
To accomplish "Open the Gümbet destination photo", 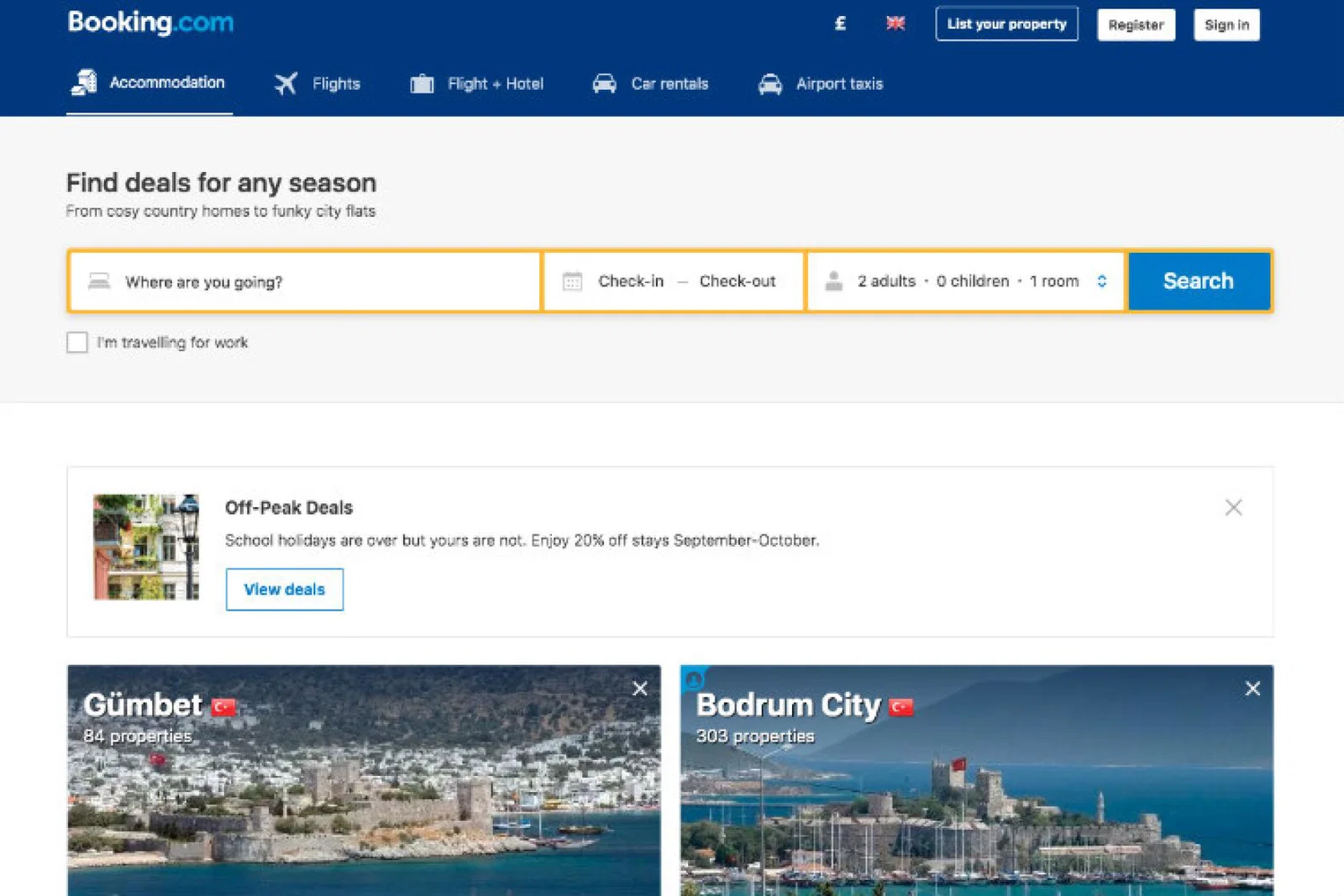I will (364, 781).
